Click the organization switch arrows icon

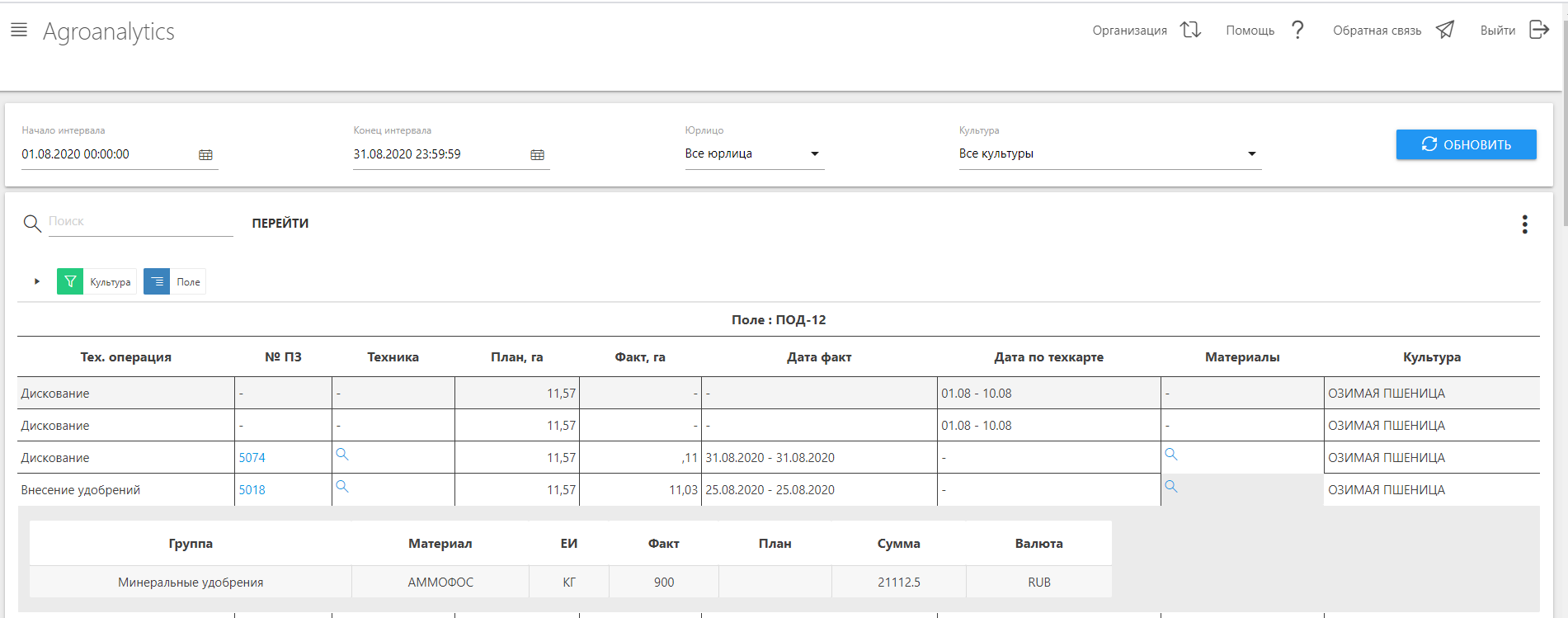click(x=1190, y=31)
